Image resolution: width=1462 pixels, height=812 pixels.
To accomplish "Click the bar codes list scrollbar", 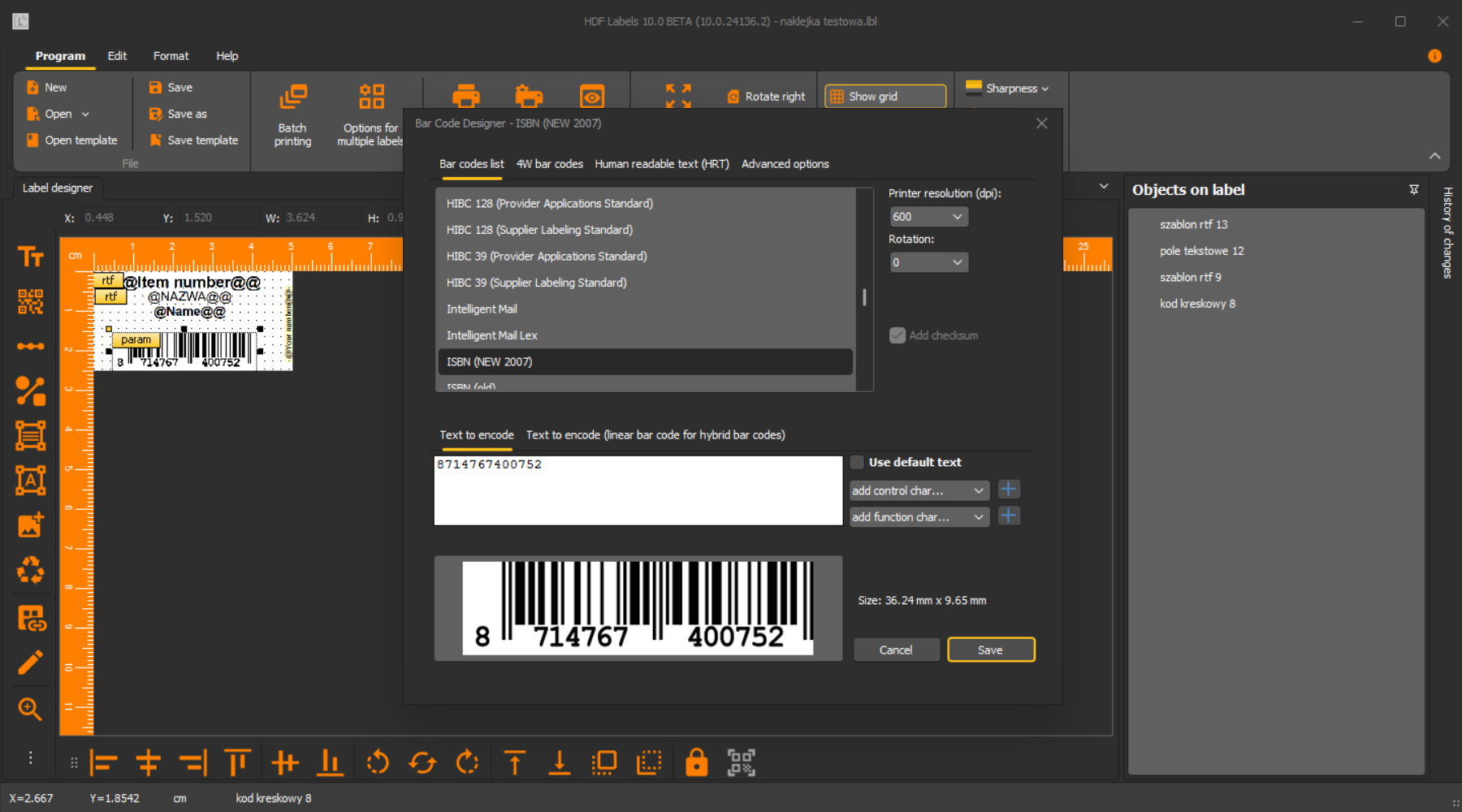I will point(864,297).
